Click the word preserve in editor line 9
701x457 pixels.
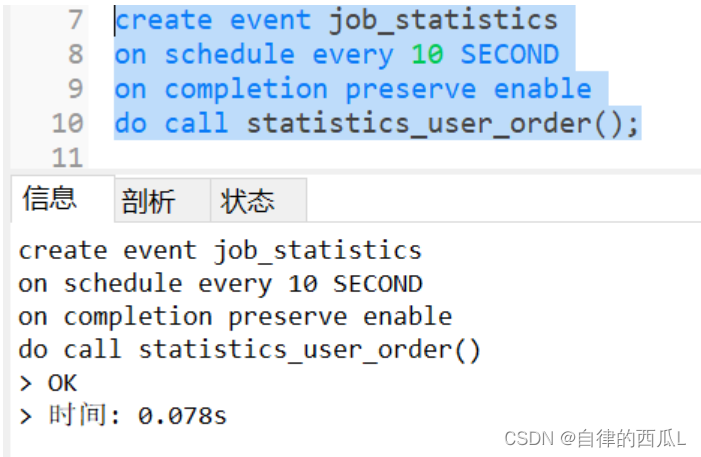pyautogui.click(x=410, y=89)
